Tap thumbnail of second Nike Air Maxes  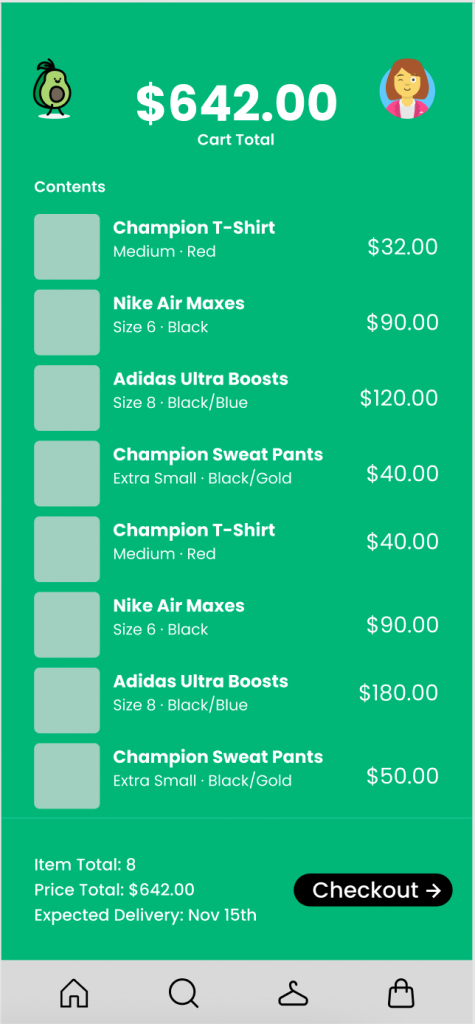click(67, 624)
